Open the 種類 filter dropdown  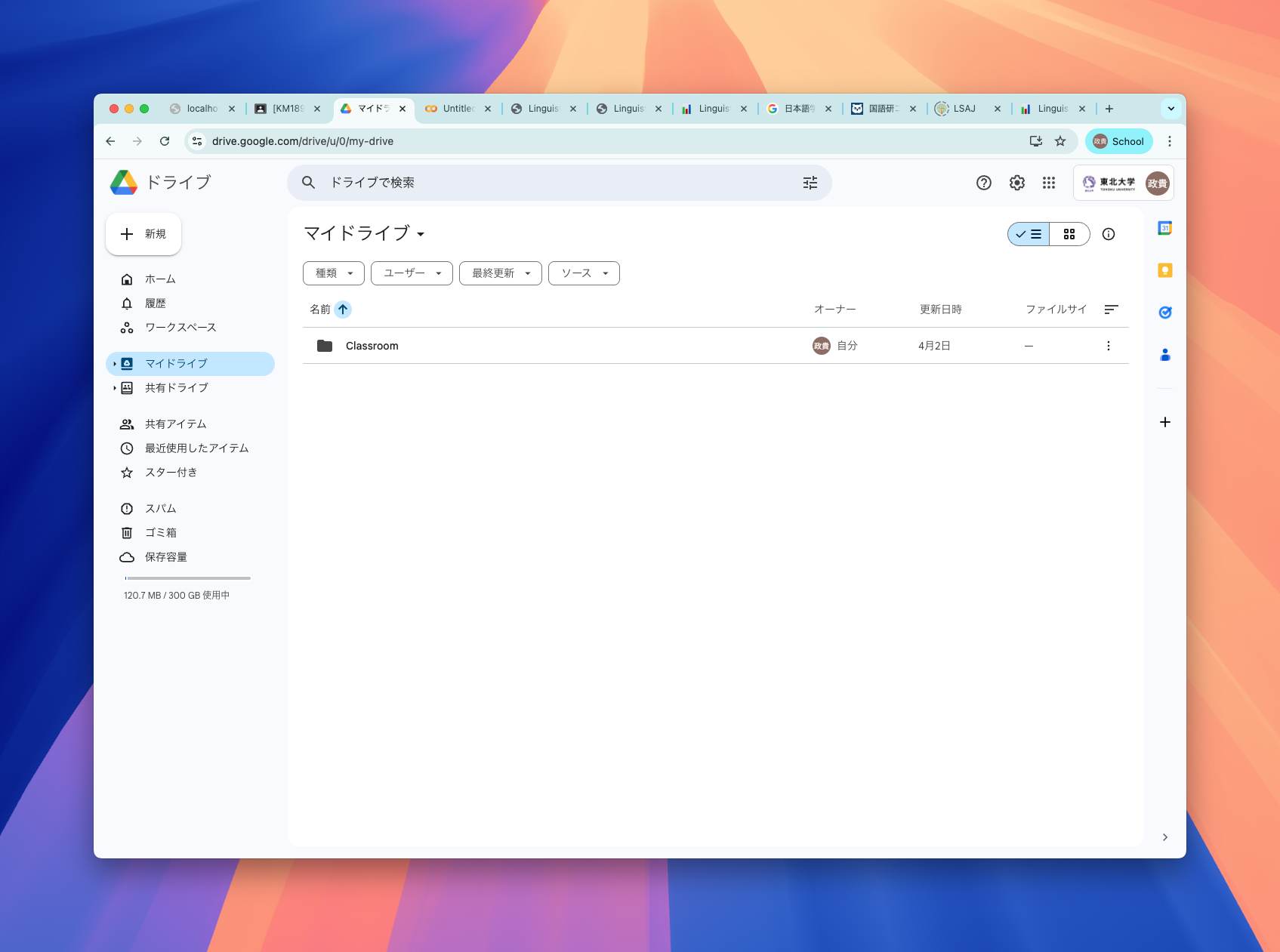(x=334, y=273)
